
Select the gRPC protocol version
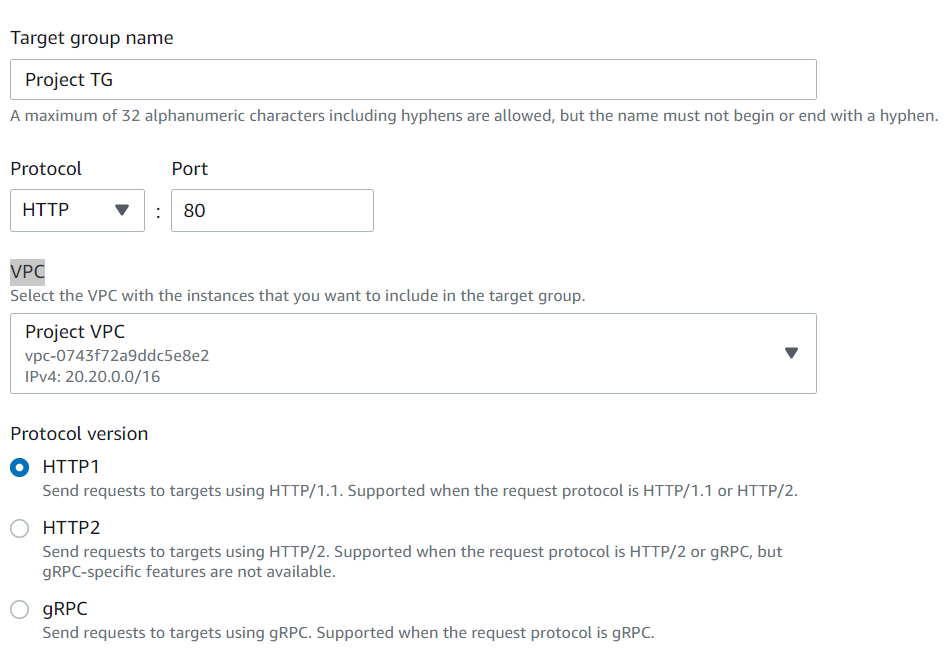[18, 608]
